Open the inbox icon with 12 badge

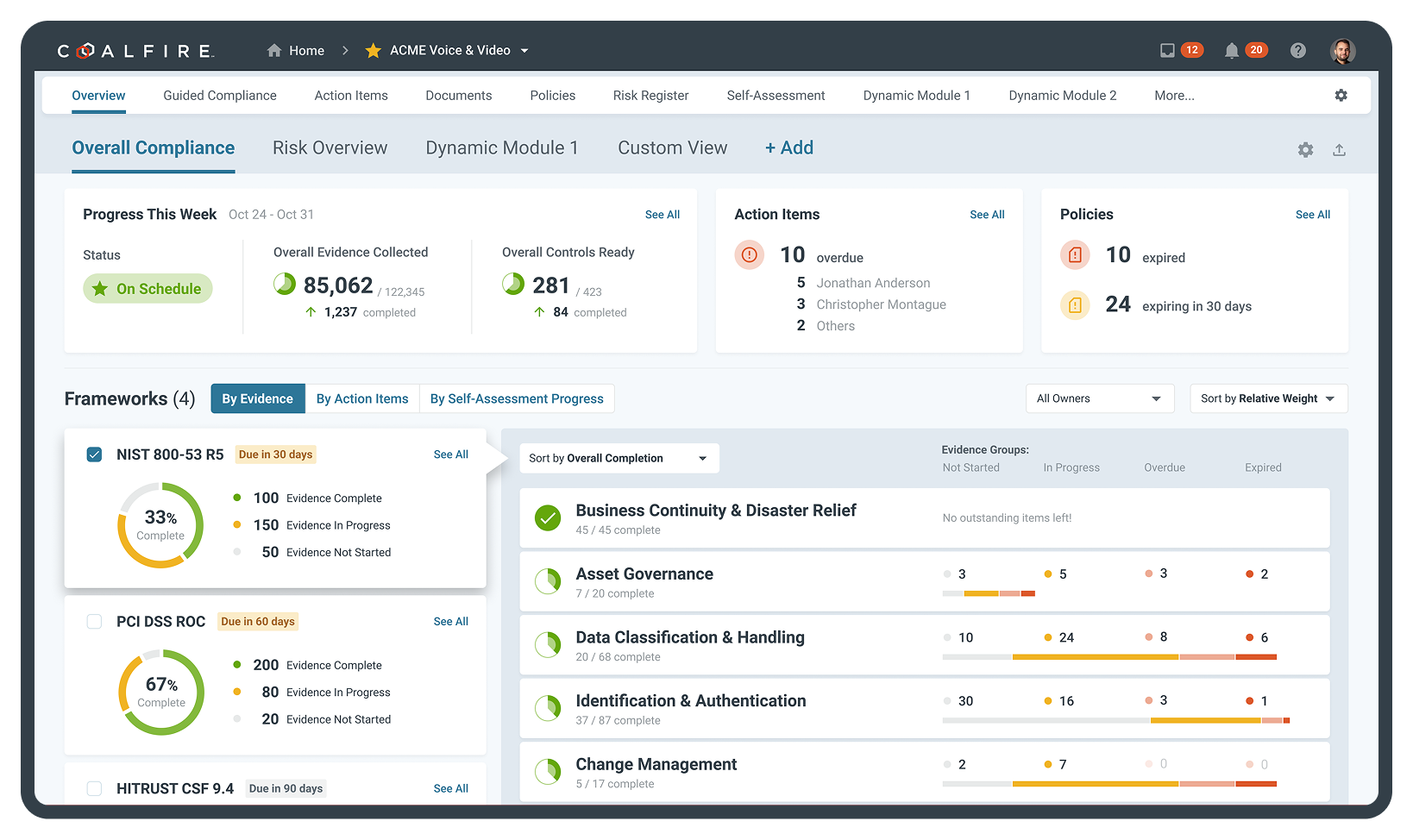(x=1167, y=50)
